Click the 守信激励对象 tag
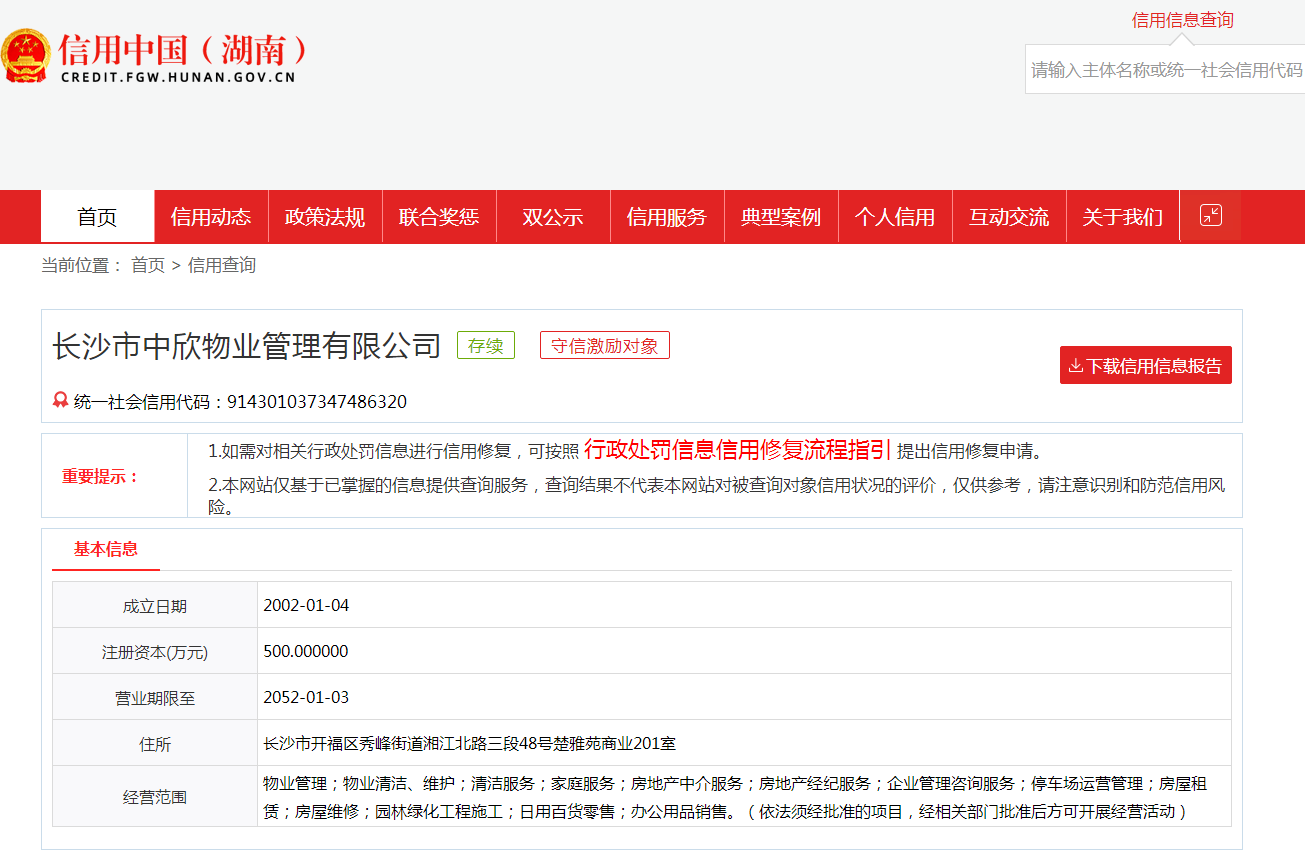Screen dimensions: 1305x855 (x=604, y=346)
